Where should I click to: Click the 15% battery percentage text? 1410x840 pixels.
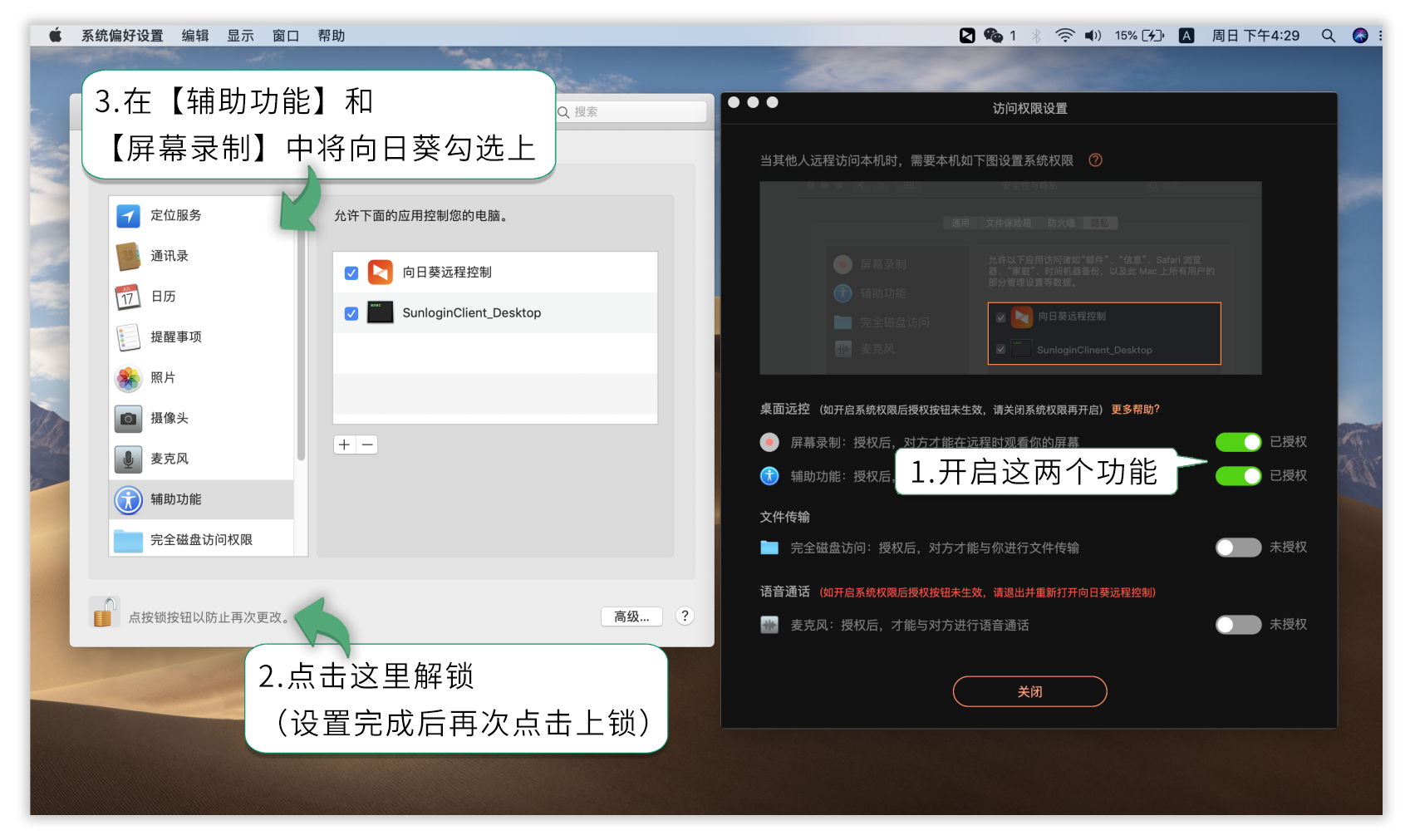click(x=1126, y=36)
